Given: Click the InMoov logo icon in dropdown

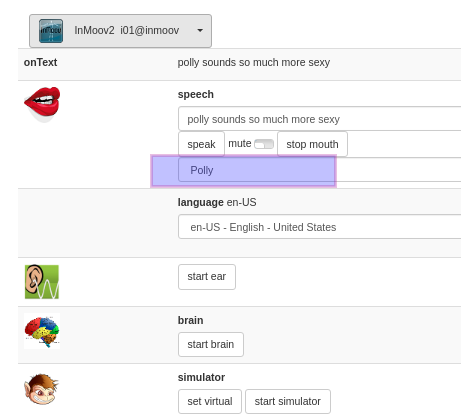Looking at the screenshot, I should (51, 31).
